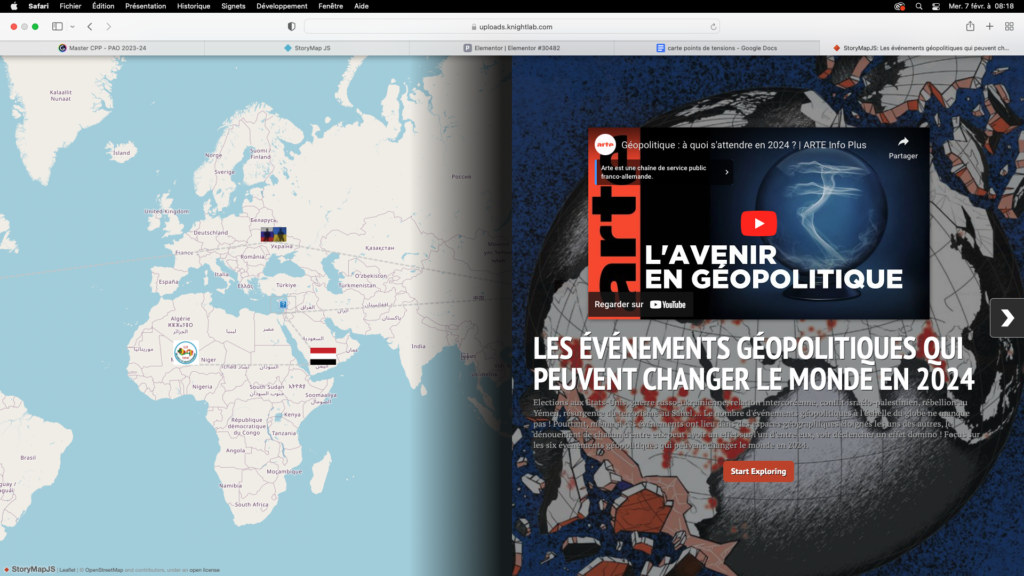Image resolution: width=1024 pixels, height=576 pixels.
Task: Select the Russia-Ukraine flag map marker
Action: (274, 234)
